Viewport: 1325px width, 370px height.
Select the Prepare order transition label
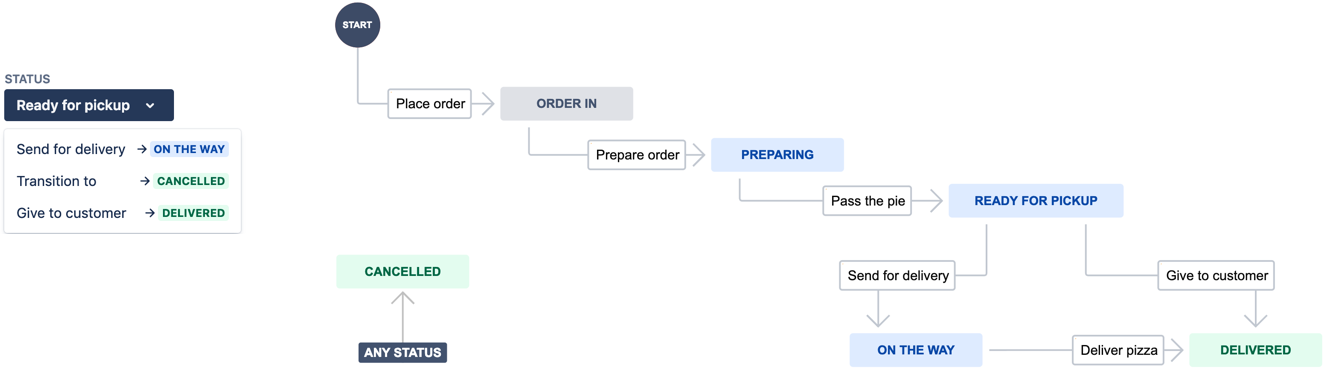point(637,155)
